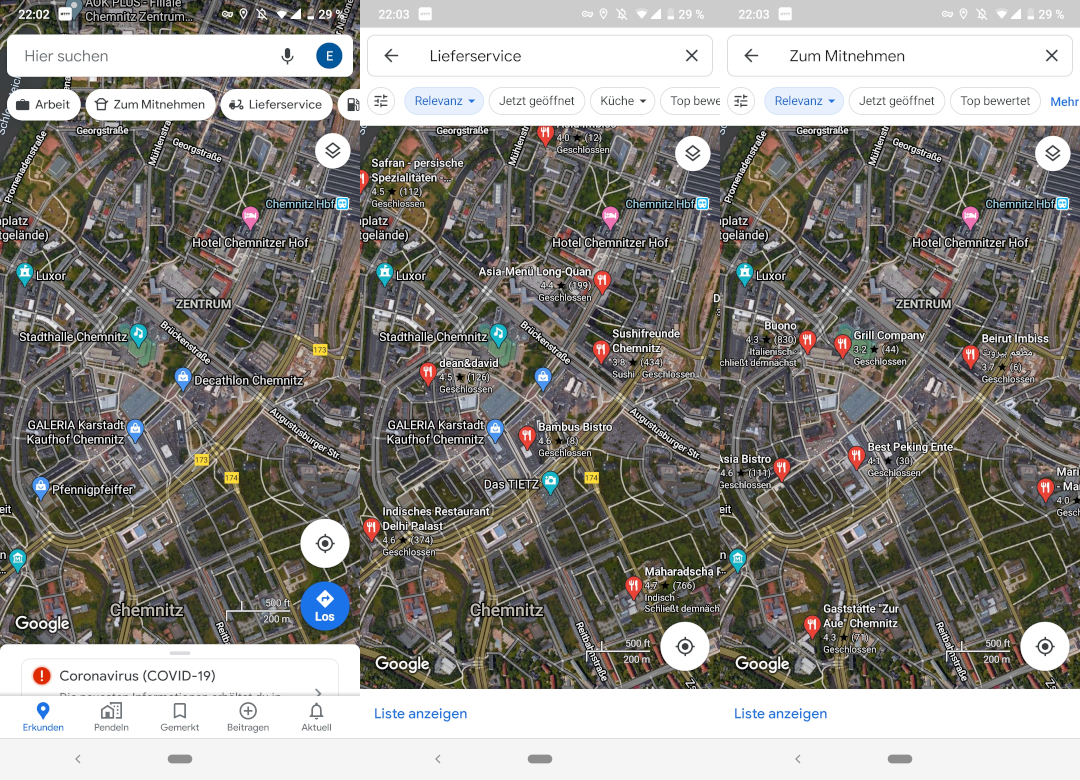Switch to the Erkunden tab
Screen dimensions: 1080x780
43,717
